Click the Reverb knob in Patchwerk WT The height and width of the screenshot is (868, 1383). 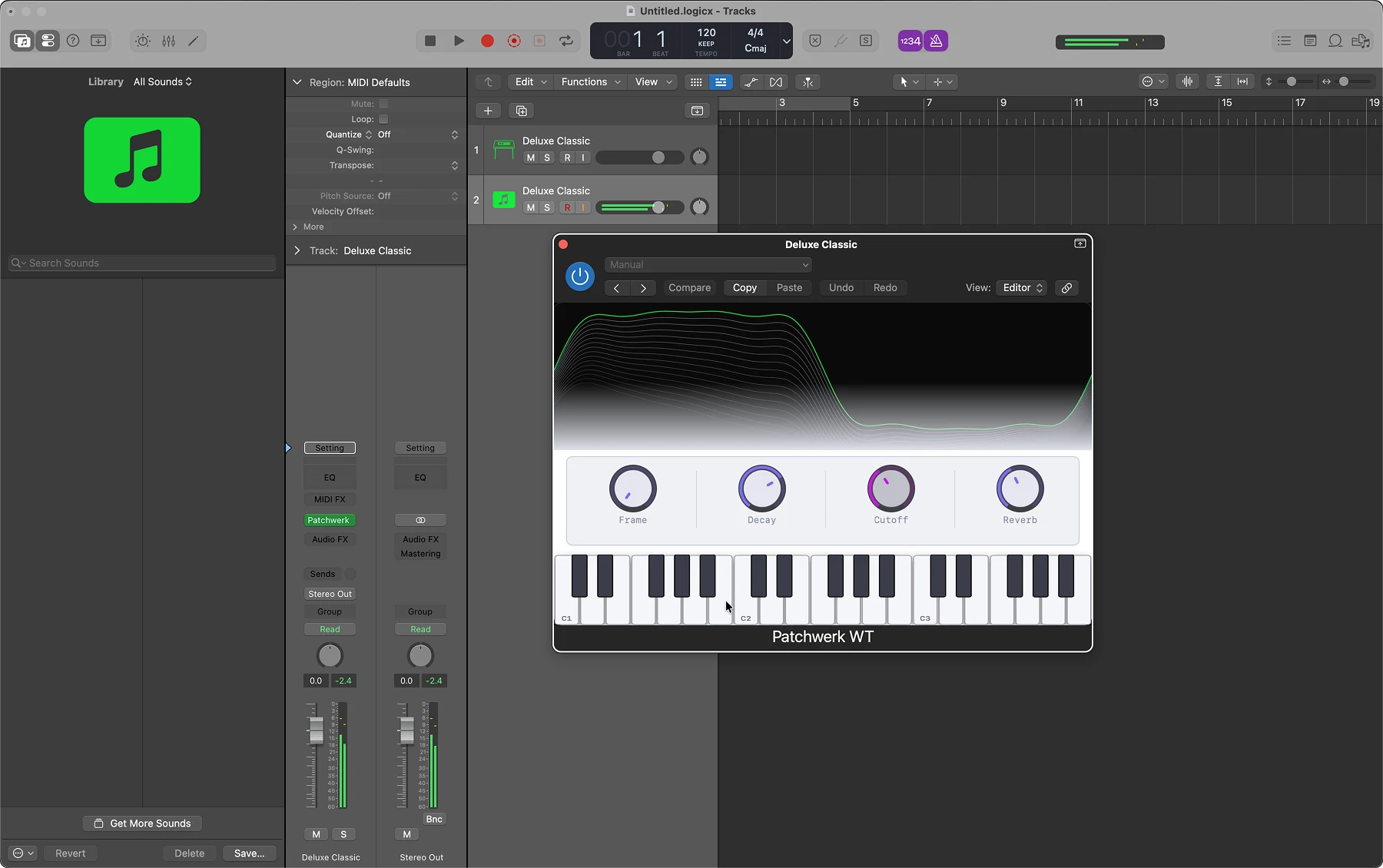pyautogui.click(x=1020, y=489)
